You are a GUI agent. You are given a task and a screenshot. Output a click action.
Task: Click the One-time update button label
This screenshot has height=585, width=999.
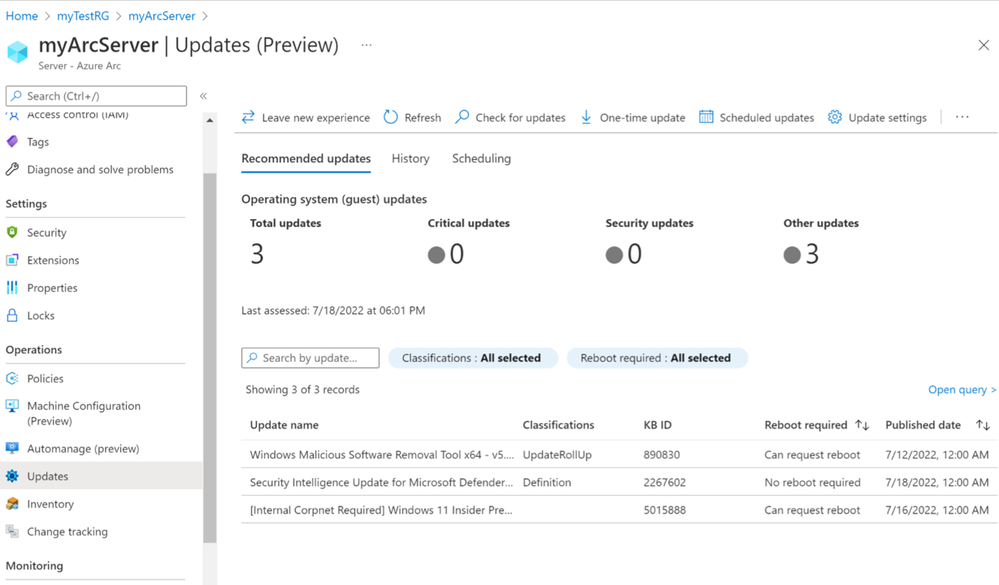pos(642,117)
